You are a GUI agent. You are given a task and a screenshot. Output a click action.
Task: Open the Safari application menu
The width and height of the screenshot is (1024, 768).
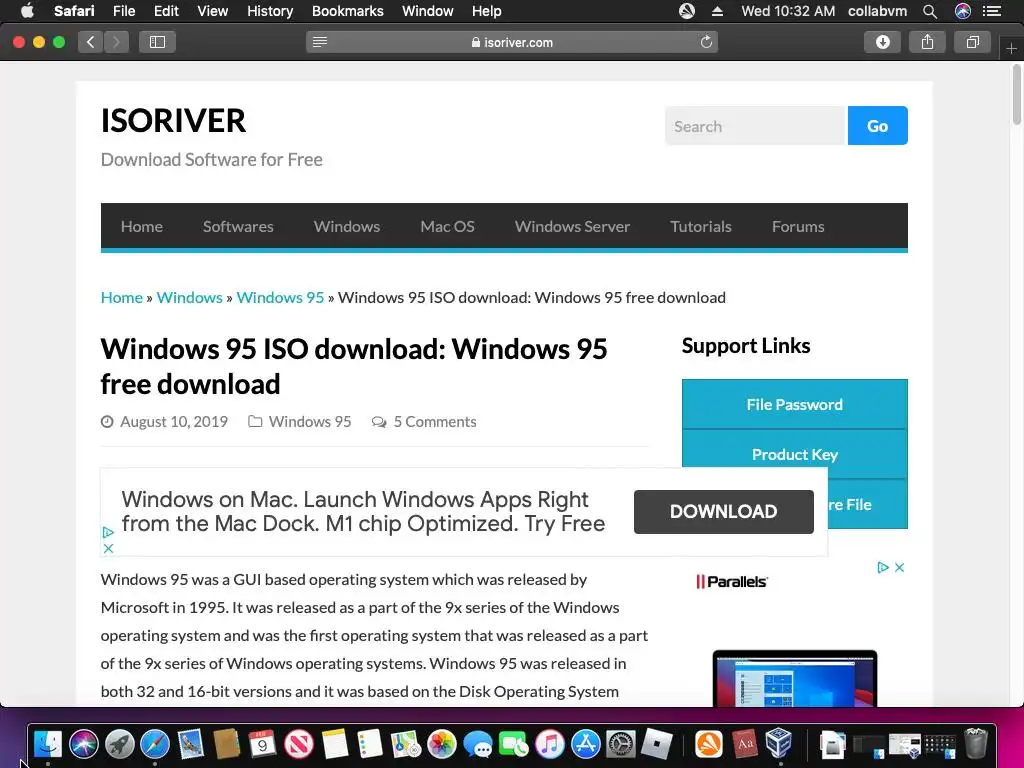coord(74,11)
